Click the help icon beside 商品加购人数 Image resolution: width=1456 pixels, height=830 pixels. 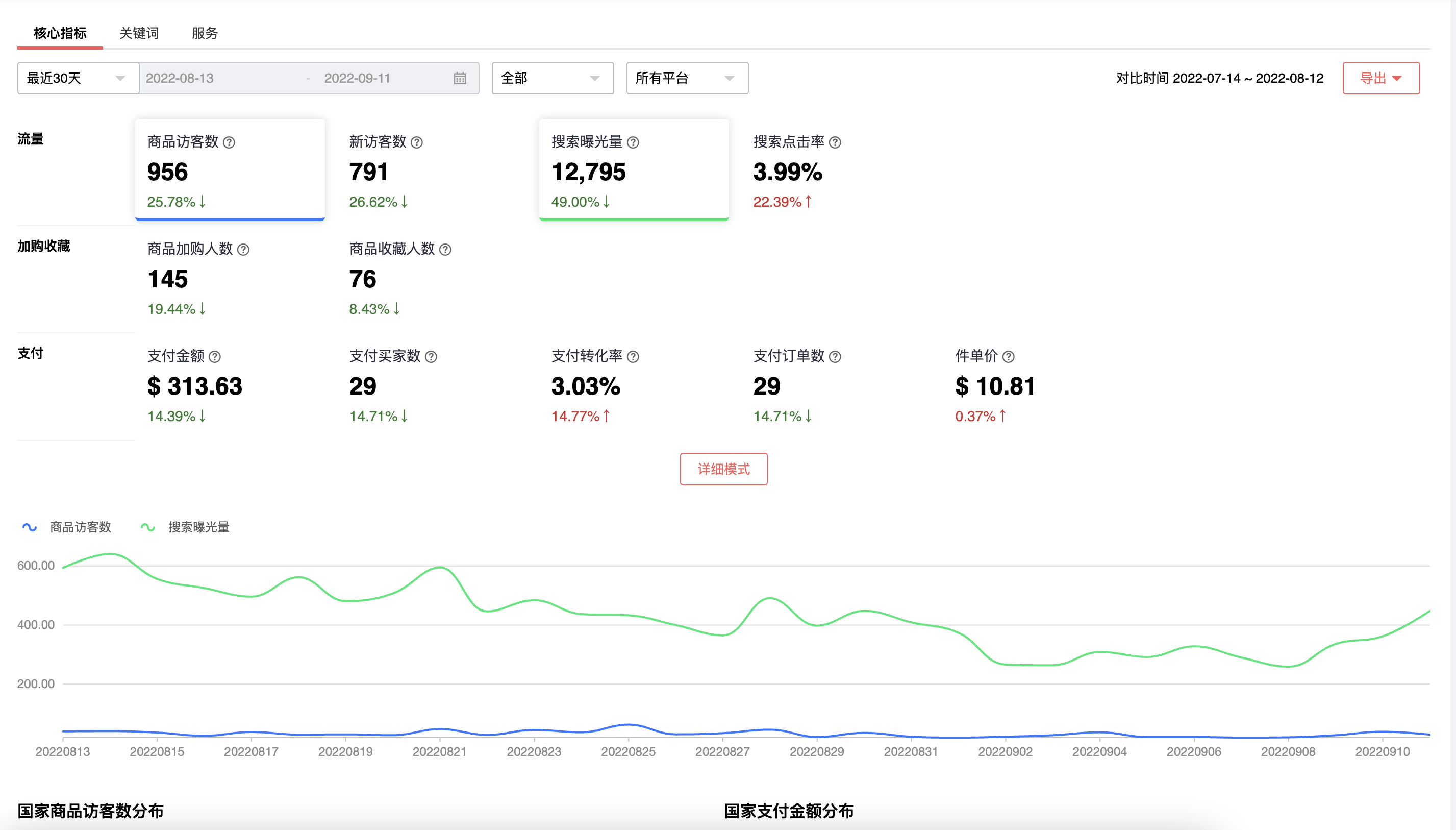[x=243, y=249]
